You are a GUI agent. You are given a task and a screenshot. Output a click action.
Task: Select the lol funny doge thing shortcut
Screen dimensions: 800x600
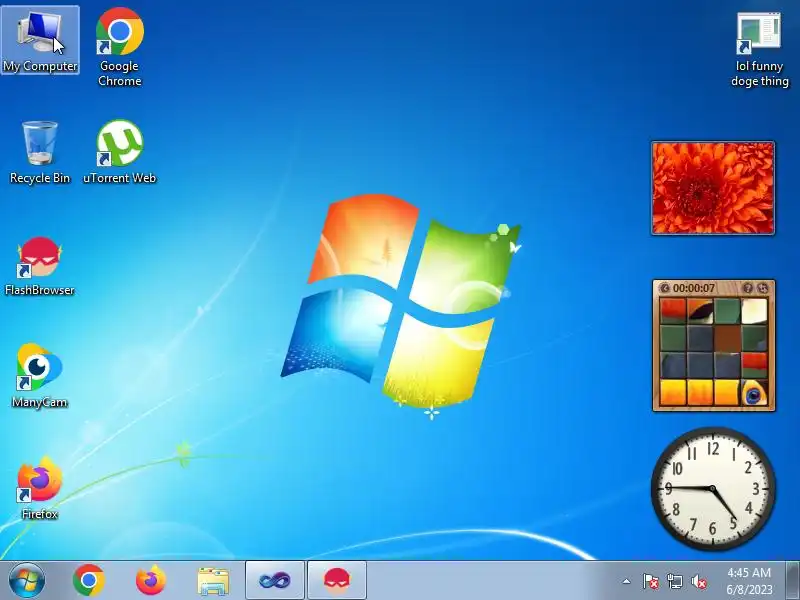tap(759, 49)
